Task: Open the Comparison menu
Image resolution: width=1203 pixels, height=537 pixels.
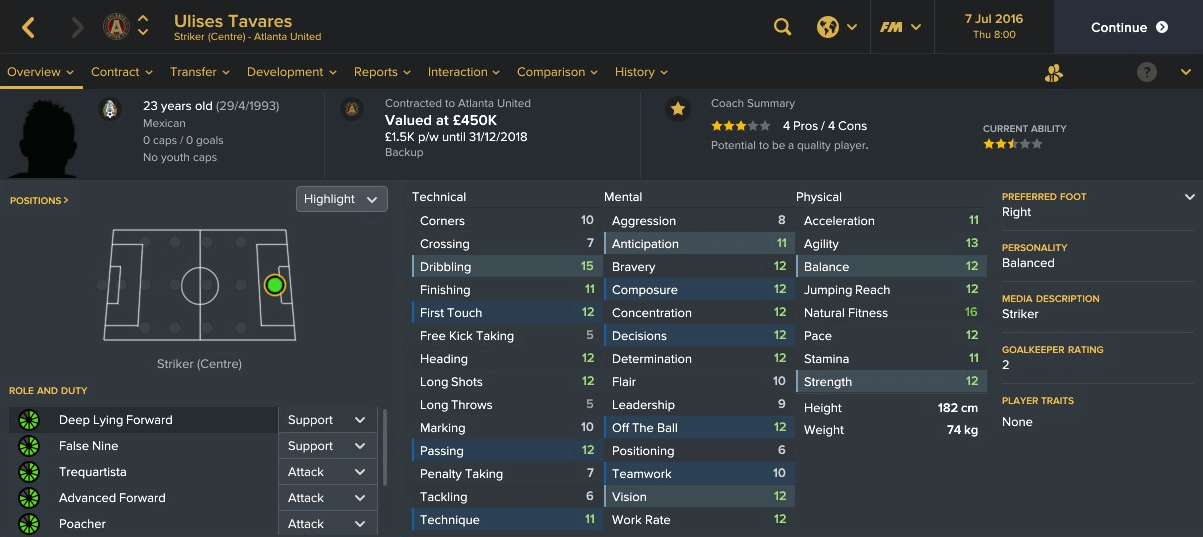Action: pyautogui.click(x=557, y=72)
